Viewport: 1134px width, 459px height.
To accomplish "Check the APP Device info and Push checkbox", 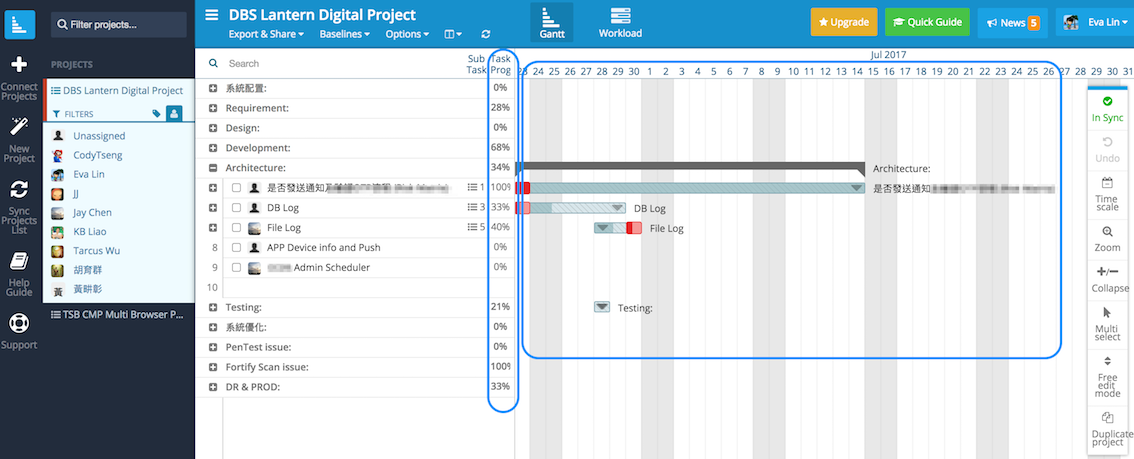I will point(236,247).
